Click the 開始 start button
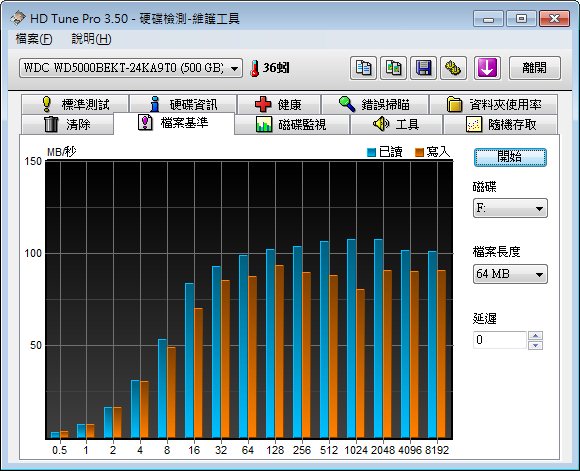 (x=510, y=157)
